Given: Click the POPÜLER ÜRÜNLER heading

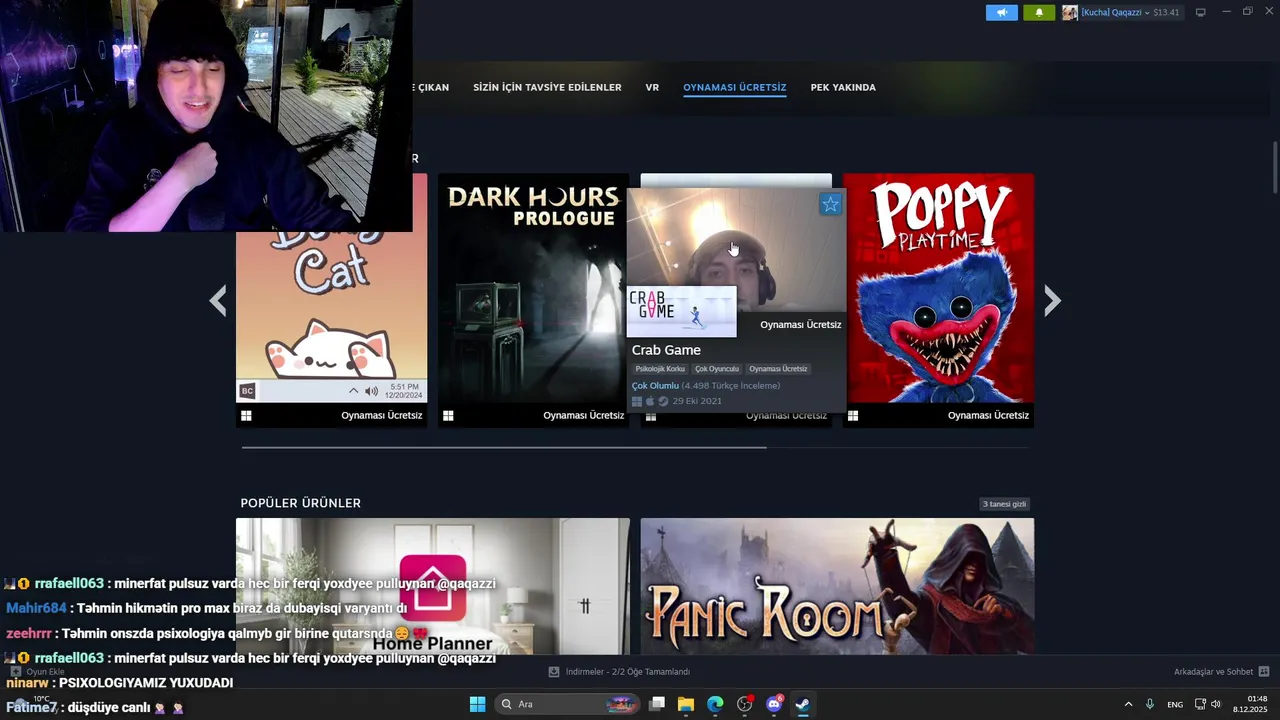Looking at the screenshot, I should click(x=300, y=503).
